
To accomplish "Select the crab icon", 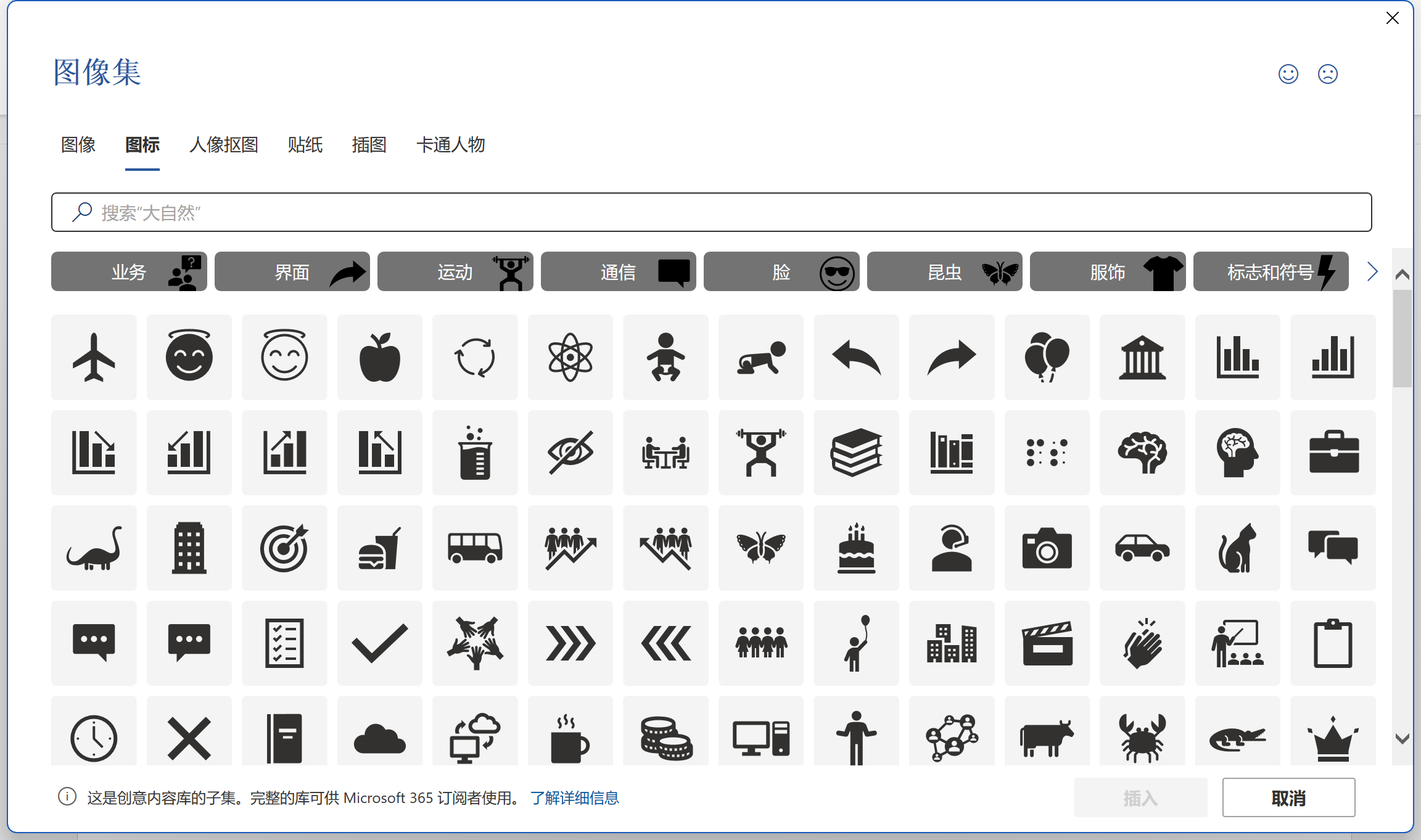I will click(x=1142, y=737).
